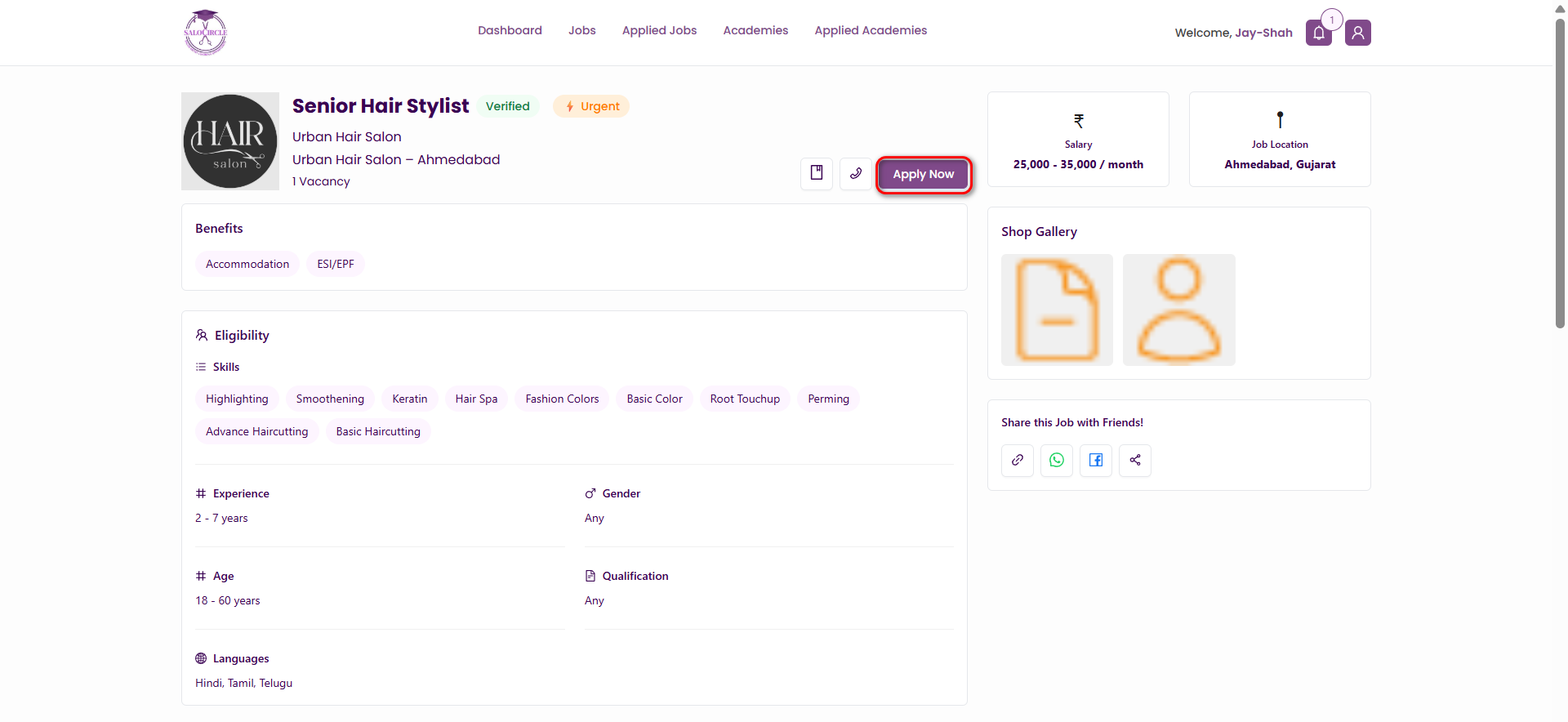The height and width of the screenshot is (722, 1568).
Task: Open the user profile icon
Action: 1358,33
